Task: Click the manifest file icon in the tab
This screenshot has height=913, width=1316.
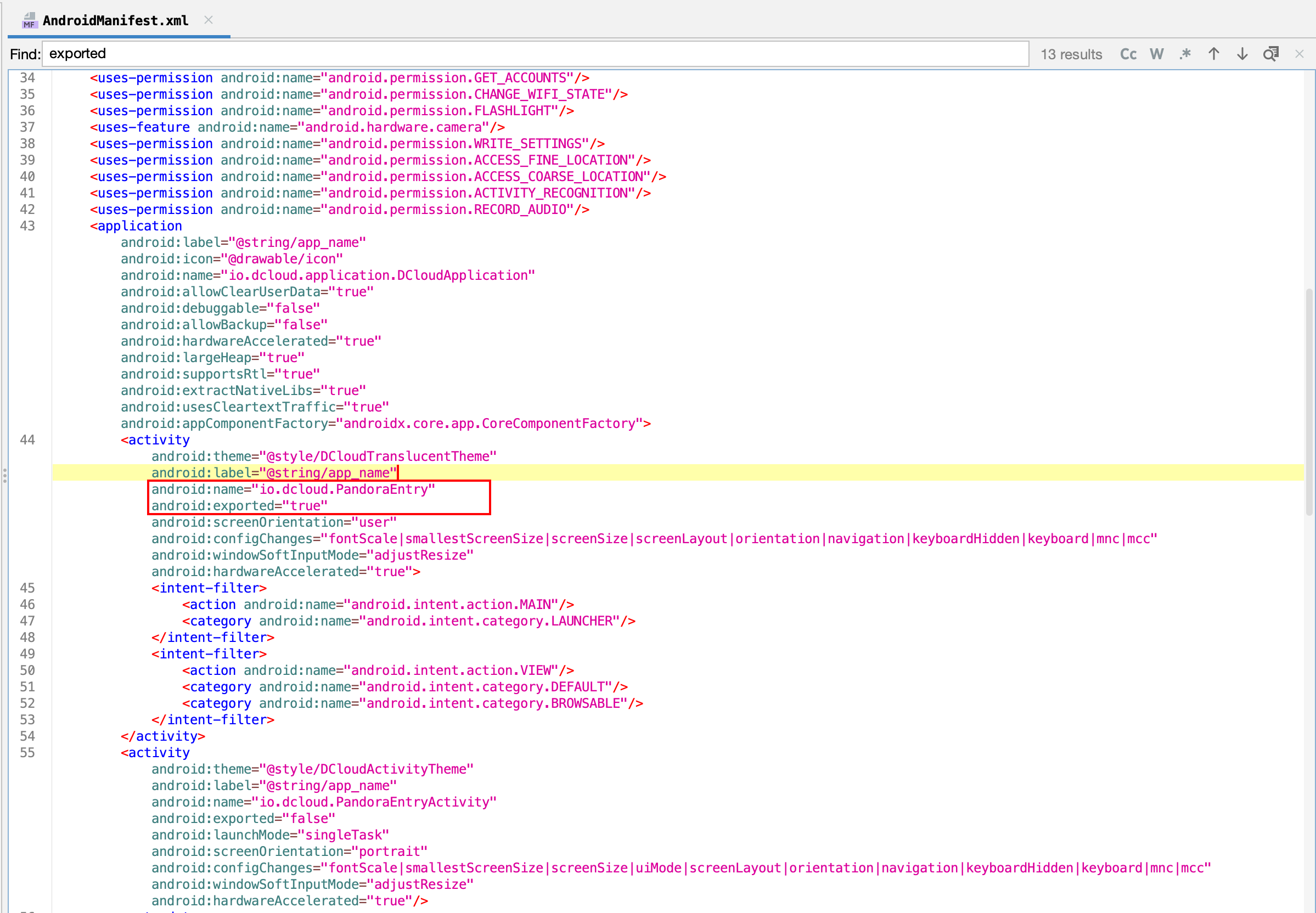Action: pos(29,21)
